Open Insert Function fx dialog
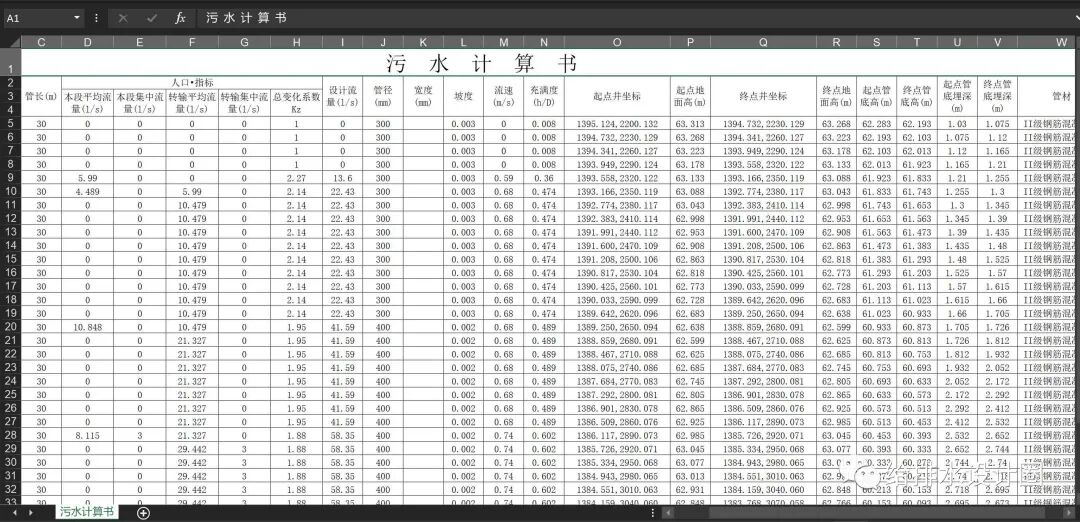This screenshot has width=1080, height=522. pyautogui.click(x=180, y=18)
